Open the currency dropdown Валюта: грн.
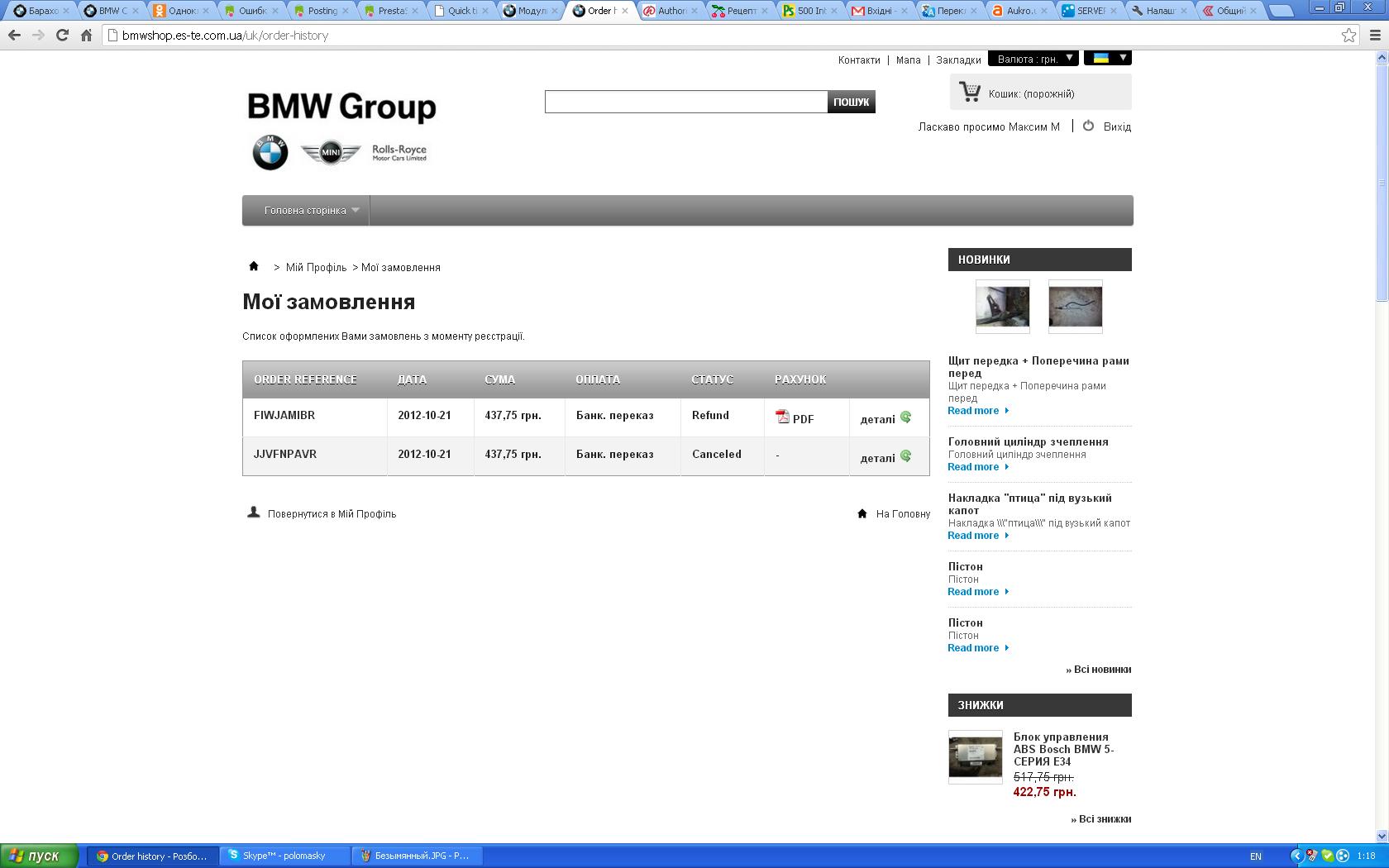 [1033, 59]
